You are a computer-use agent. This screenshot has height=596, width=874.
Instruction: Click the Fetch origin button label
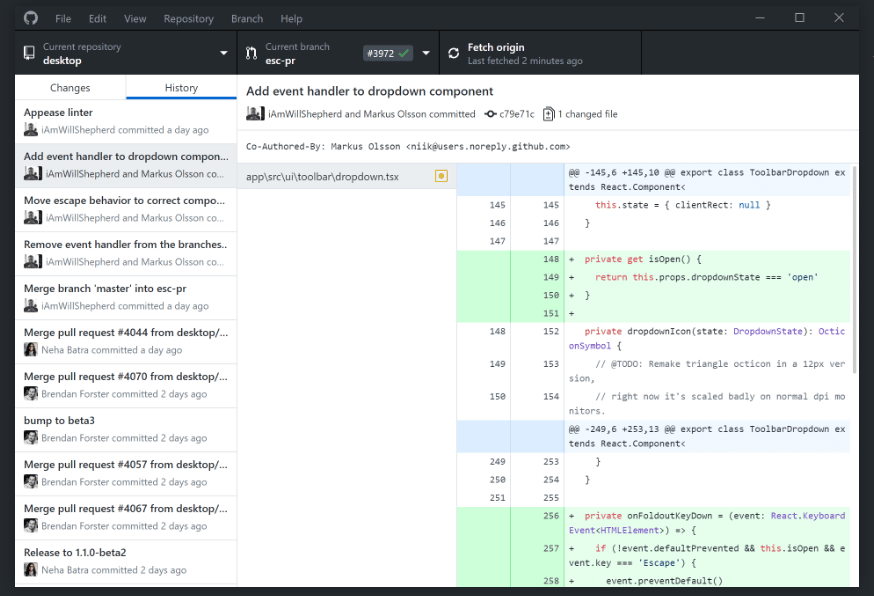tap(496, 47)
